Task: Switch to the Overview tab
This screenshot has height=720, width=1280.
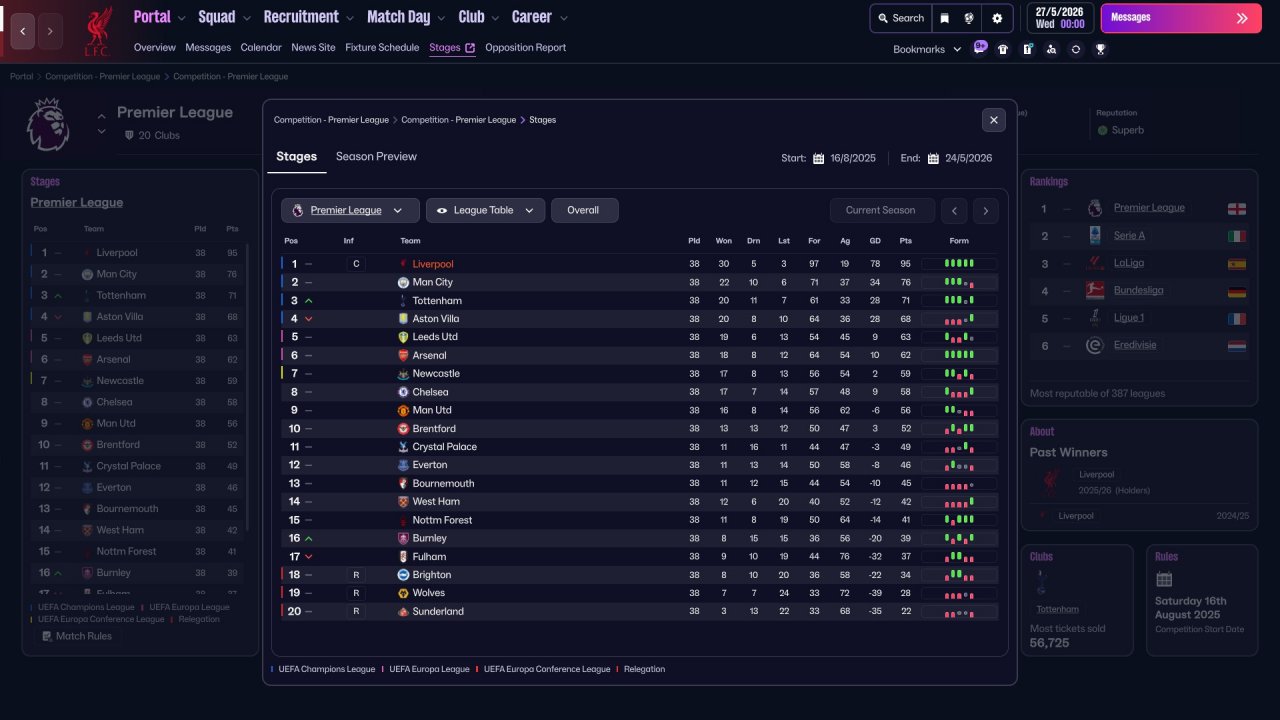Action: coord(155,48)
